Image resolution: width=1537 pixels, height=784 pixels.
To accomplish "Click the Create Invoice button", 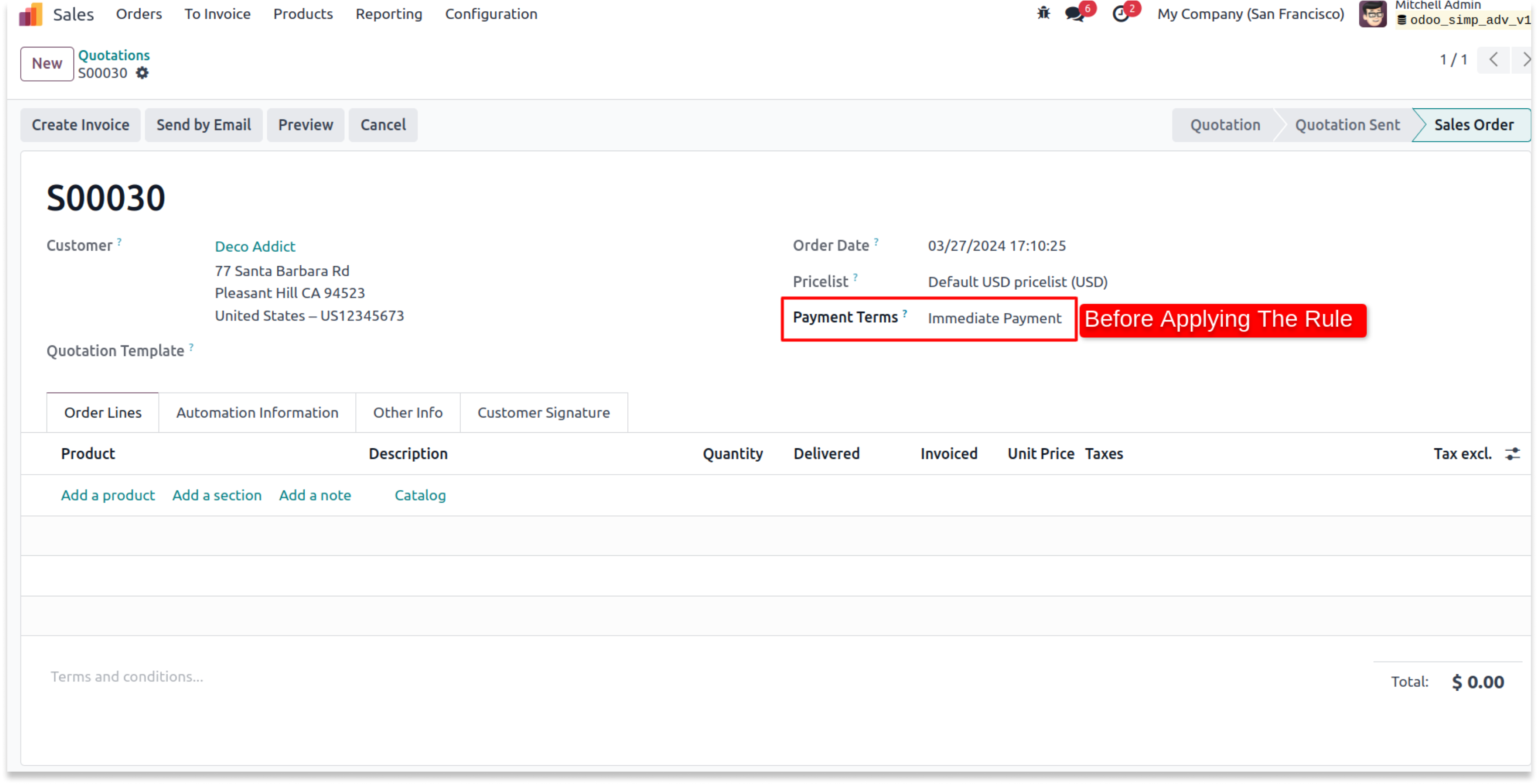I will point(81,125).
